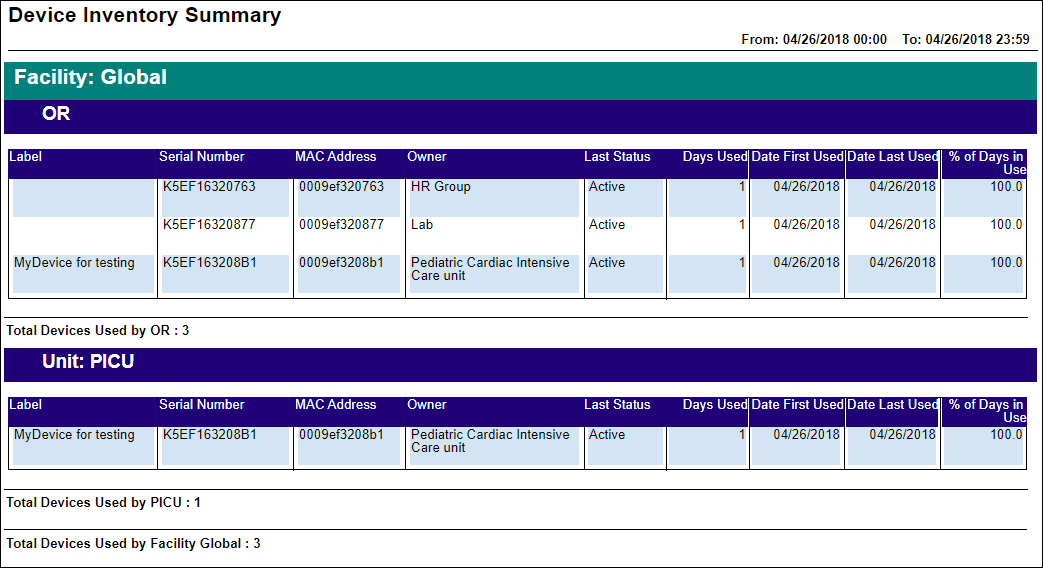Viewport: 1043px width, 568px height.
Task: Click Active status of MyDevice in OR table
Action: coord(607,263)
